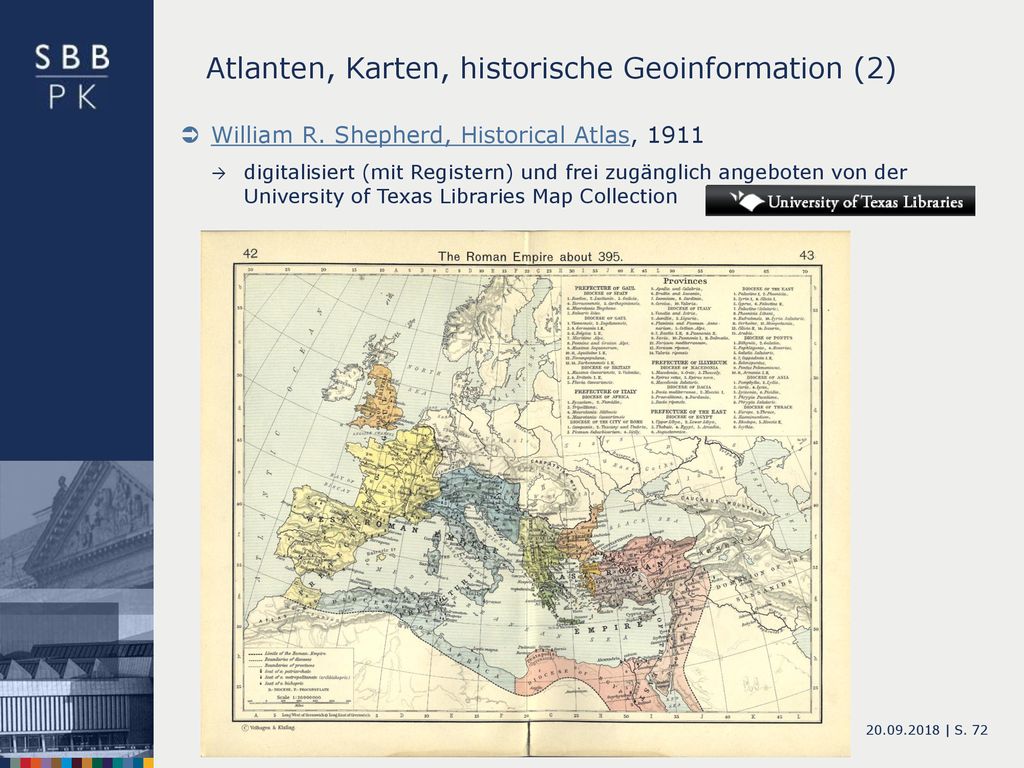Select the slide title 'Atlanten, Karten, historische Geoinformation (2)'

551,68
